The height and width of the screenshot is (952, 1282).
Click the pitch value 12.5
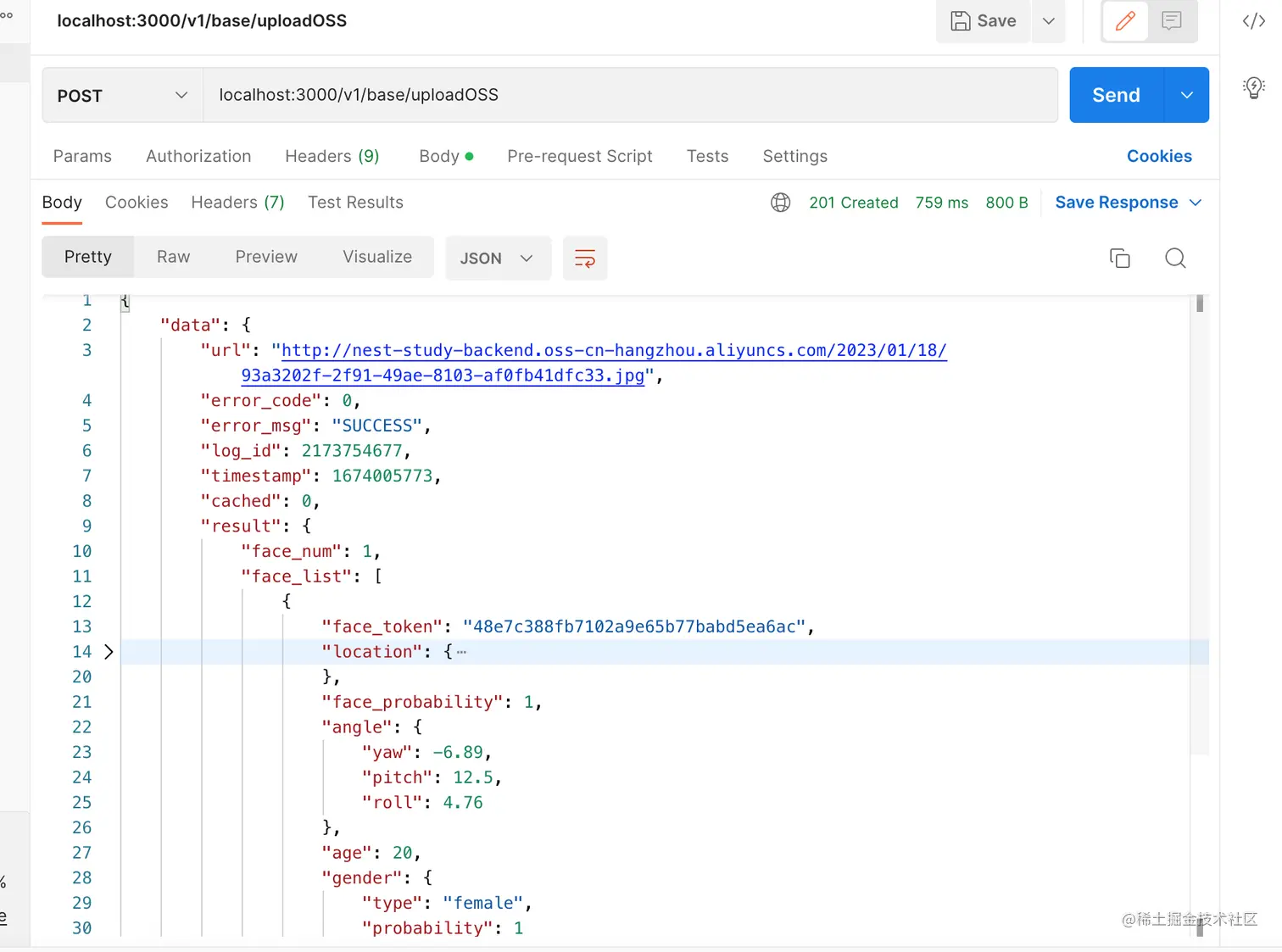(473, 777)
